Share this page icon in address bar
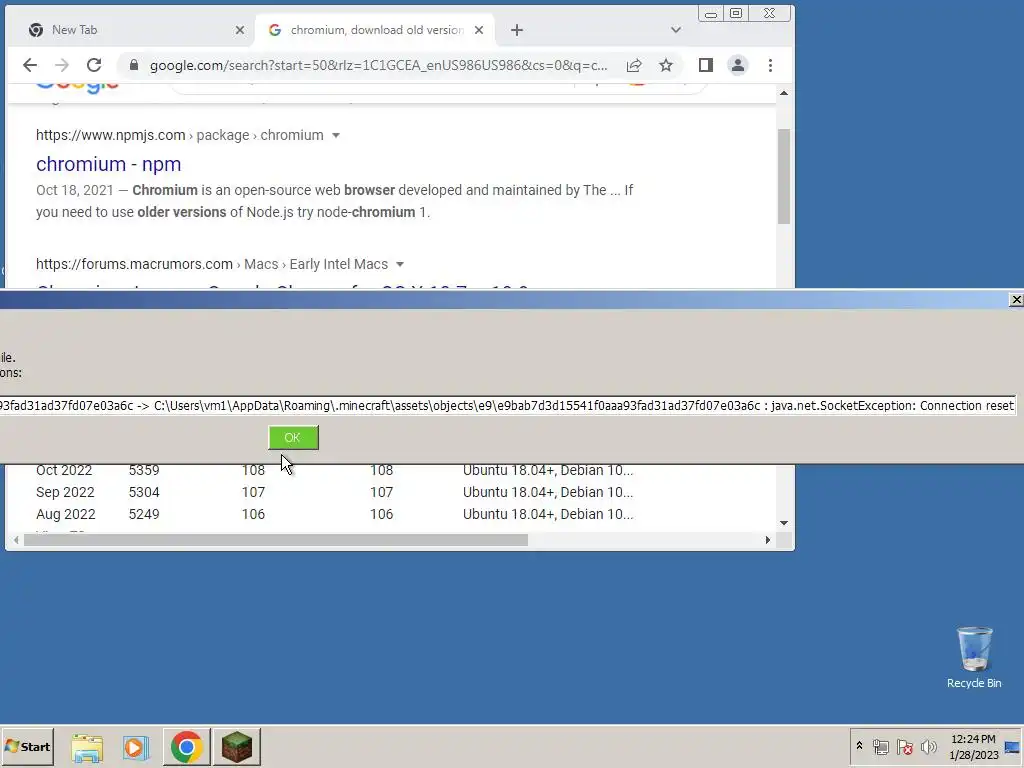The width and height of the screenshot is (1024, 768). 633,65
